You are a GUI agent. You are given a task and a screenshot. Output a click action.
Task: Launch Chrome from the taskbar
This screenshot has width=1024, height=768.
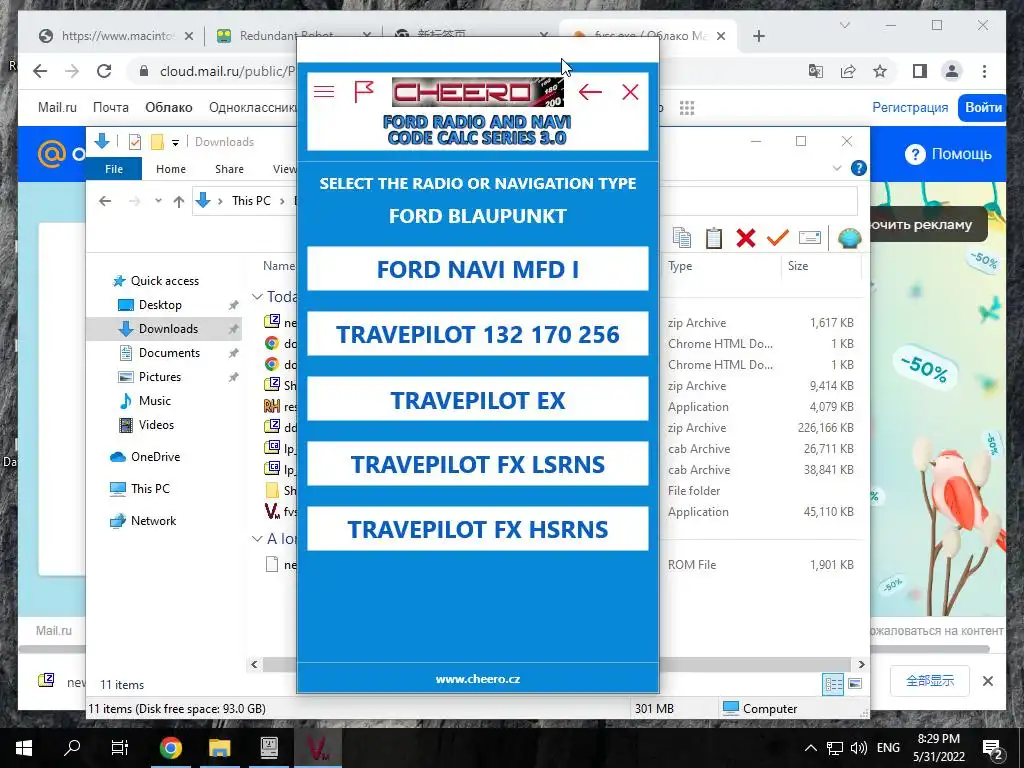pos(170,748)
